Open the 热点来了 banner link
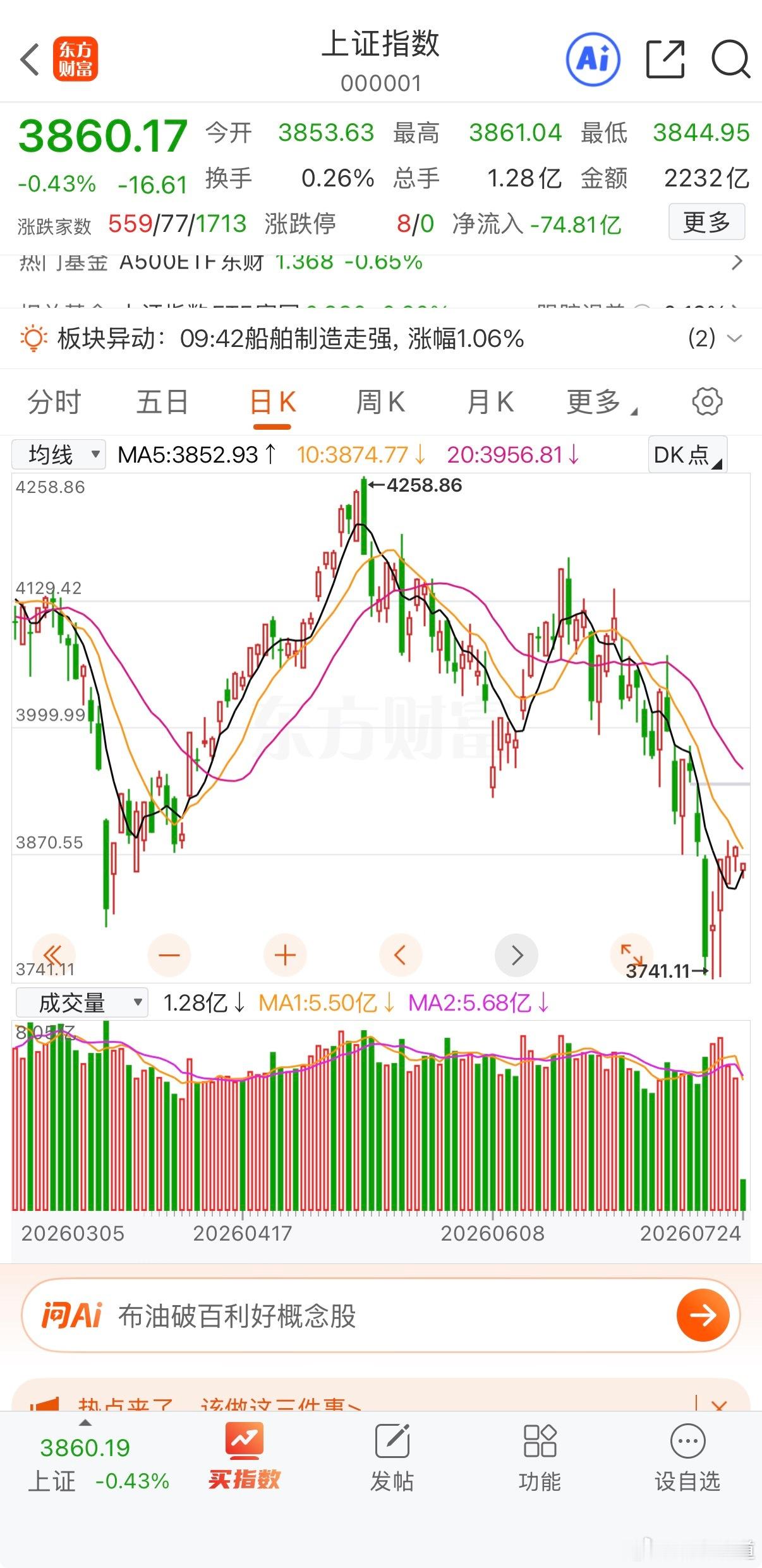This screenshot has width=762, height=1568. click(219, 1403)
